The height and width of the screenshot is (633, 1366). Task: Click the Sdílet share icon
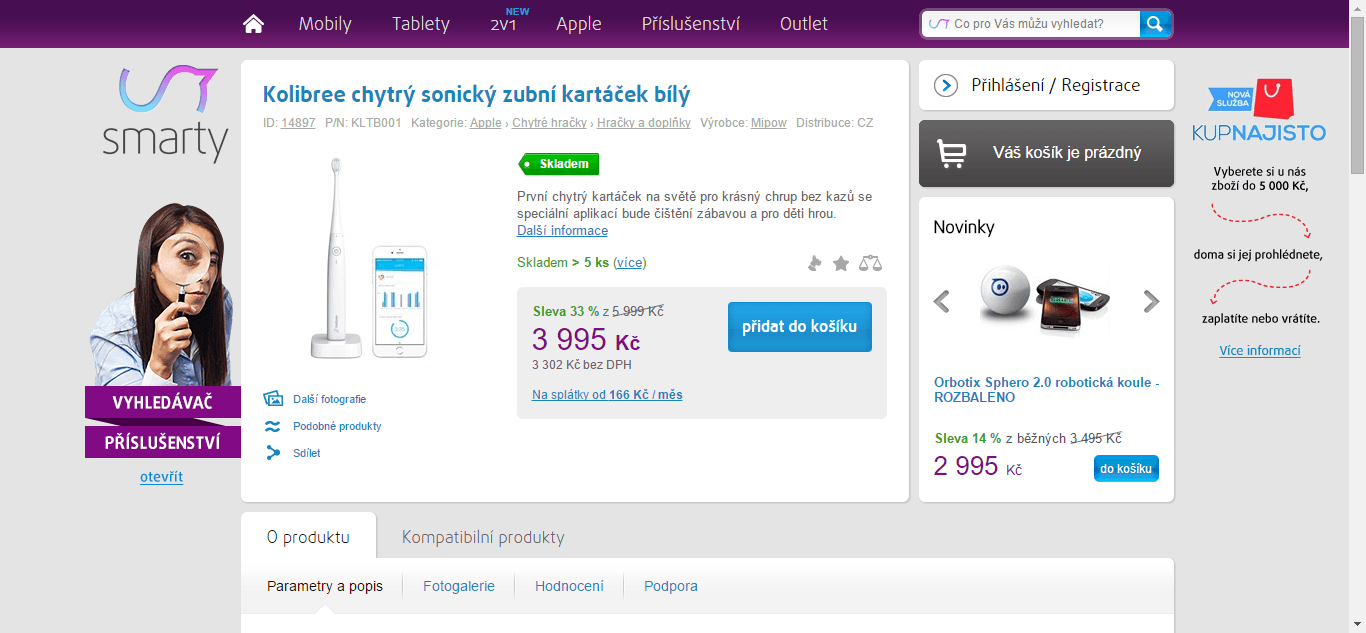click(x=273, y=453)
